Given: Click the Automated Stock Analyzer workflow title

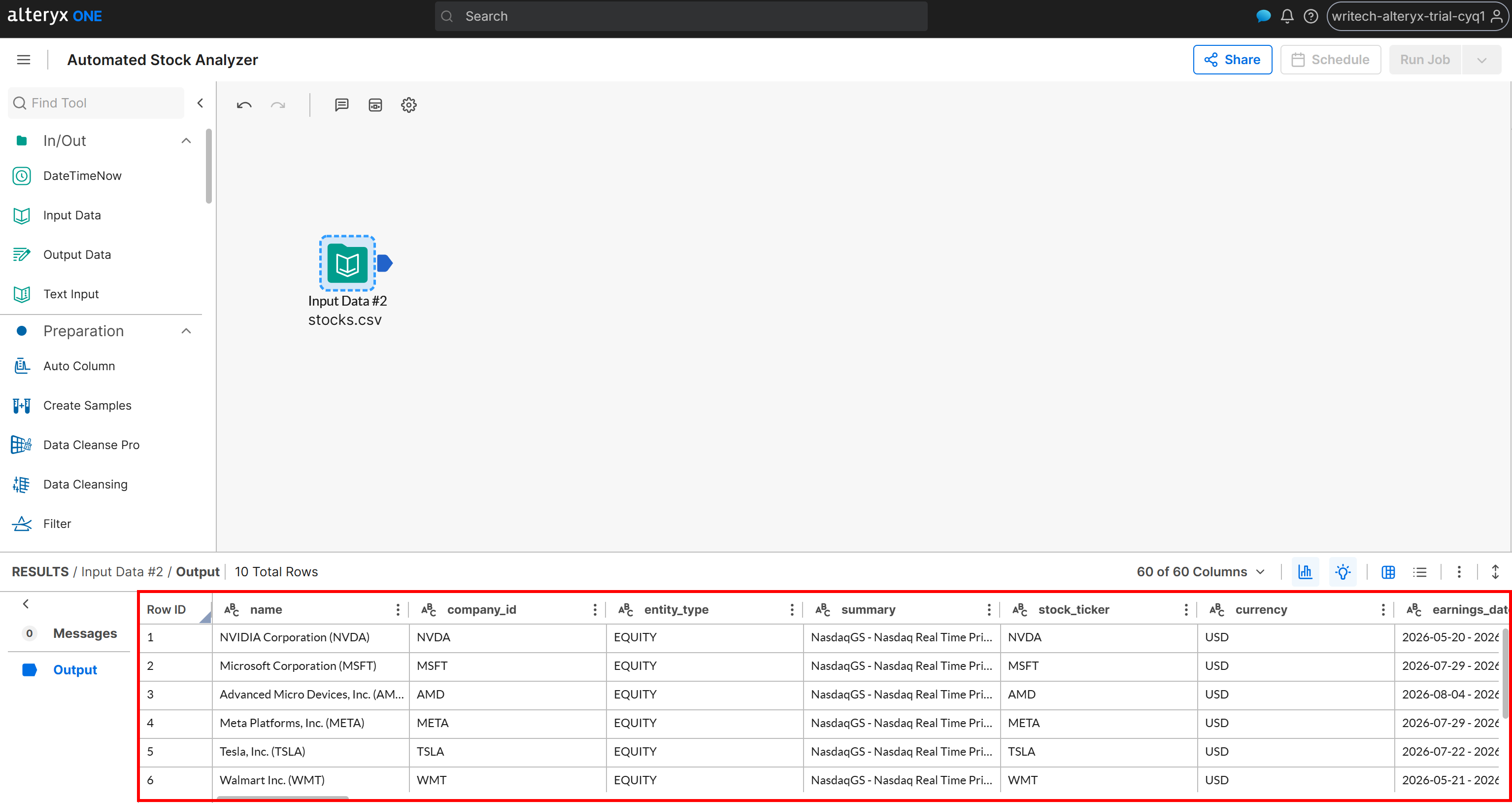Looking at the screenshot, I should 163,60.
